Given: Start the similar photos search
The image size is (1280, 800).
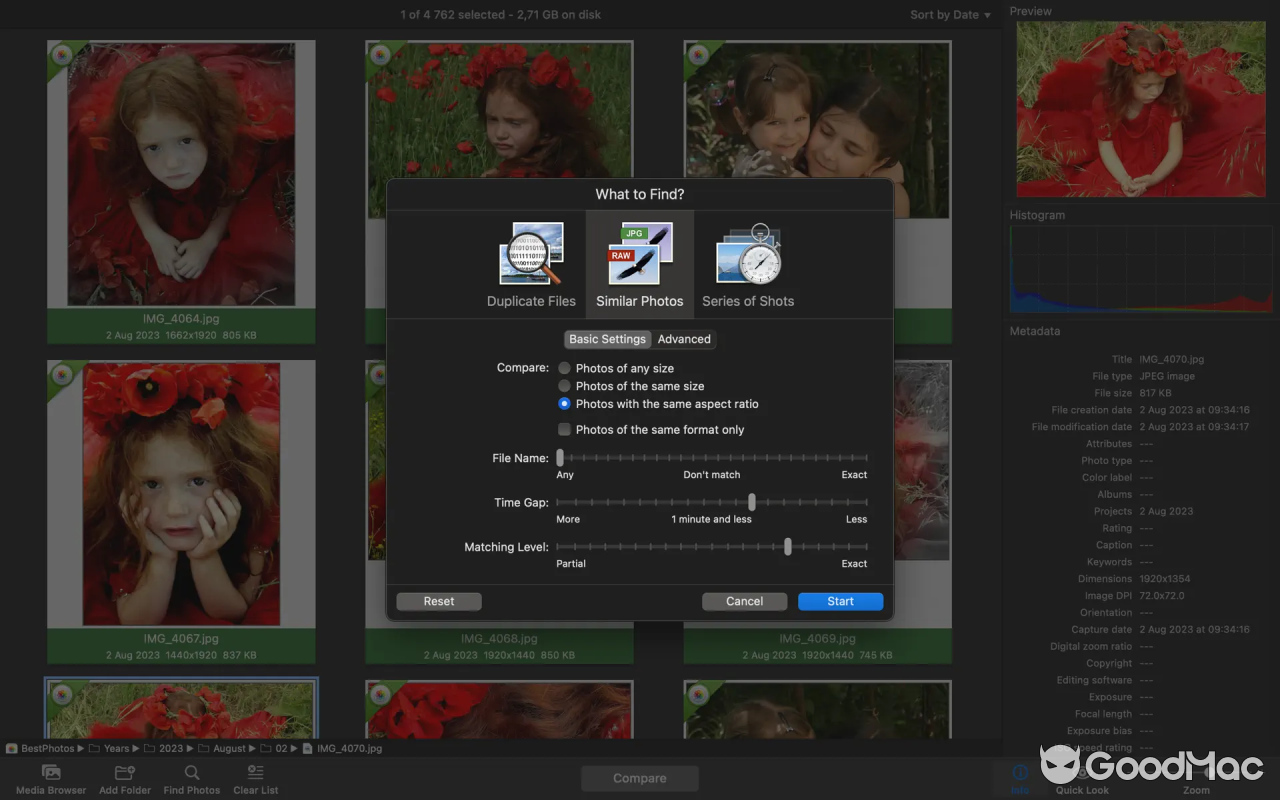Looking at the screenshot, I should pyautogui.click(x=840, y=601).
